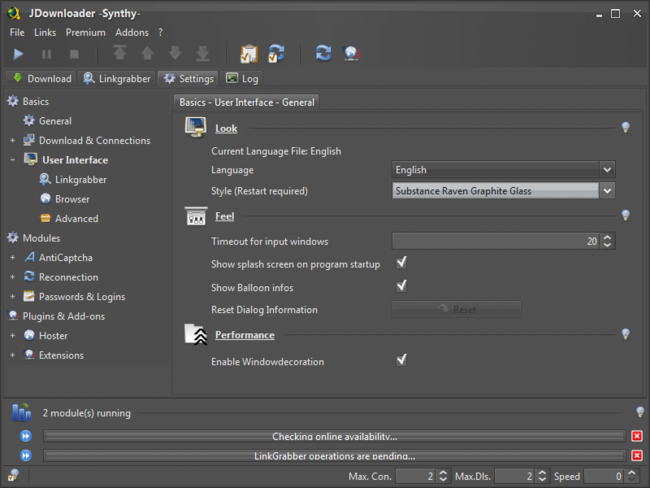Click the Look section monitor icon
This screenshot has height=488, width=650.
[196, 127]
